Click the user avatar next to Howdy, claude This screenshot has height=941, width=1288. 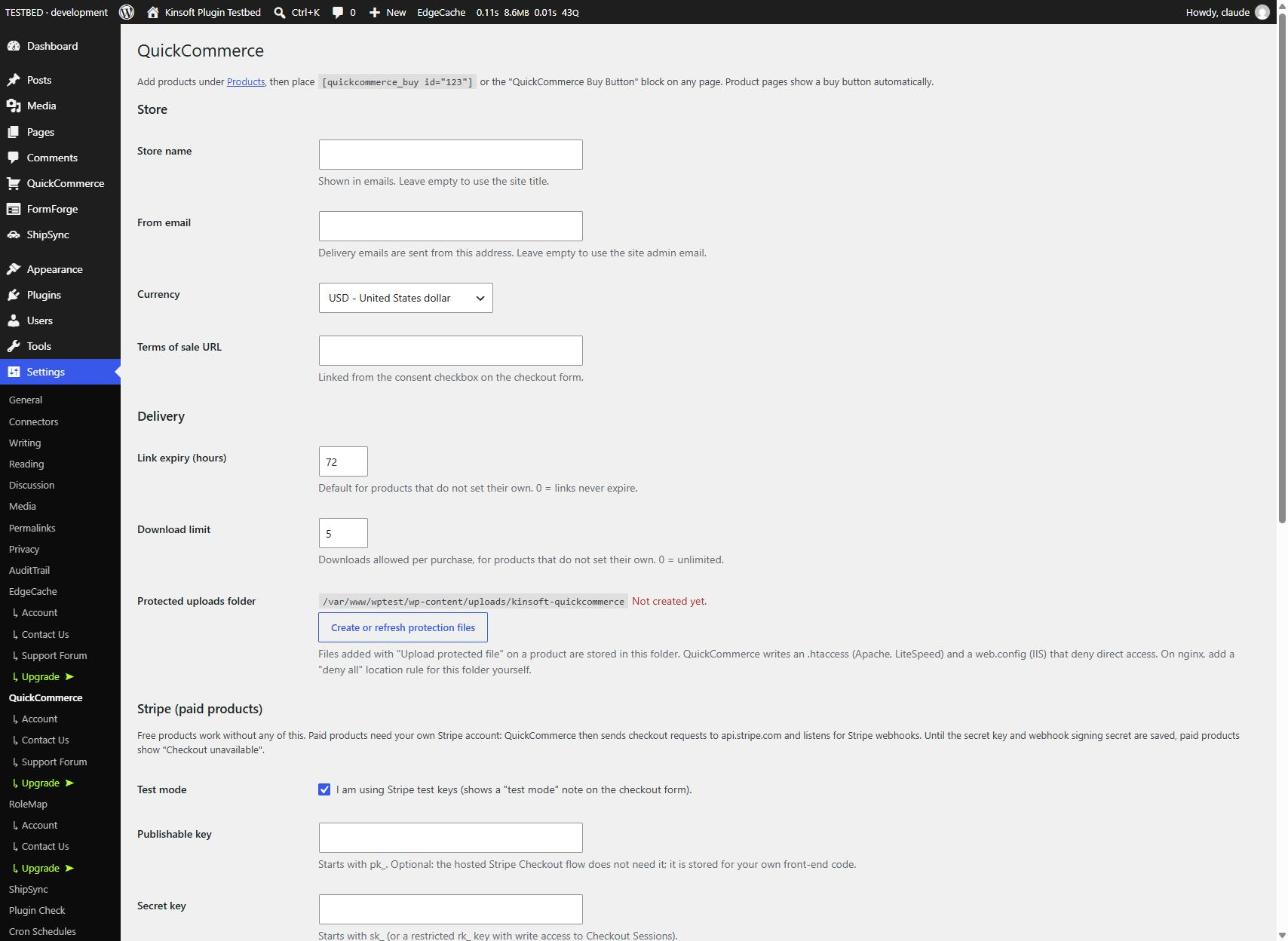click(x=1262, y=12)
